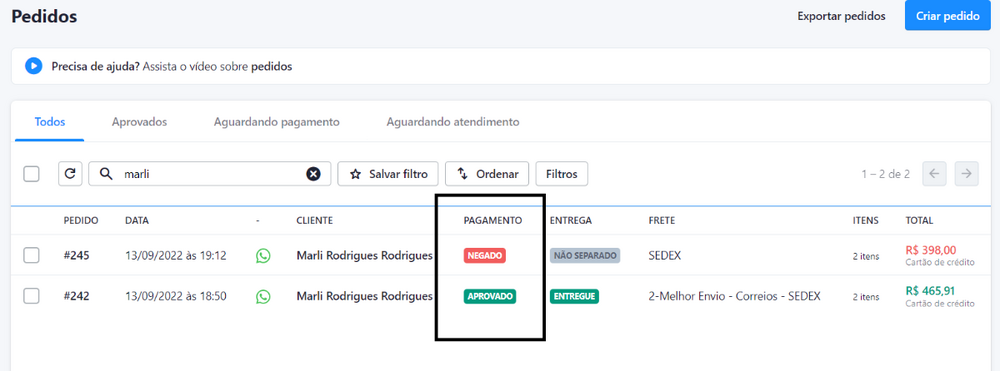Image resolution: width=1000 pixels, height=371 pixels.
Task: Click Exportar pedidos
Action: [841, 16]
